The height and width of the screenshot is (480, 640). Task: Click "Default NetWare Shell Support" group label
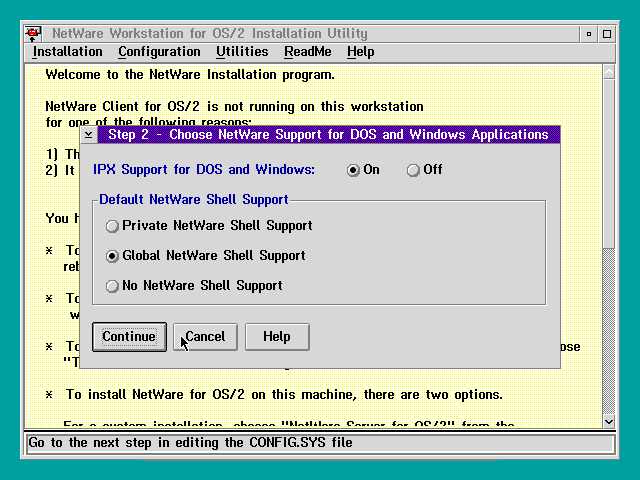(194, 200)
